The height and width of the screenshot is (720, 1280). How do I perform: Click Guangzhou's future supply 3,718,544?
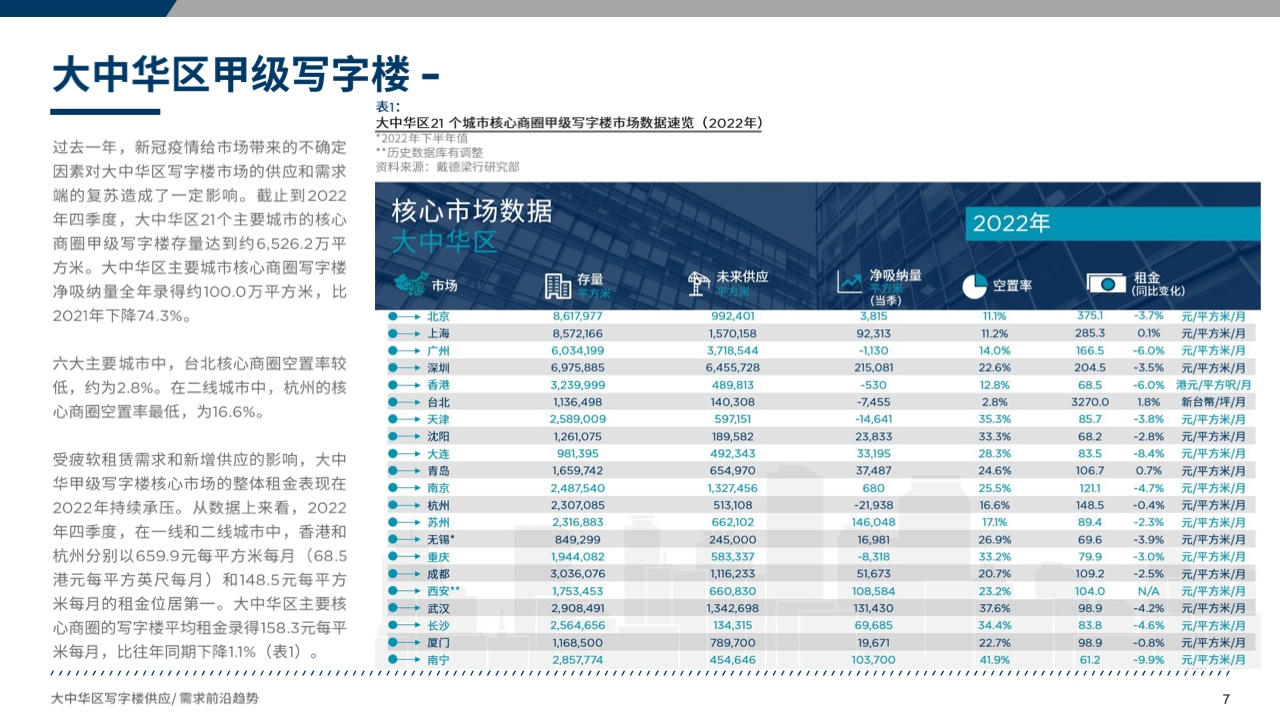(x=733, y=351)
